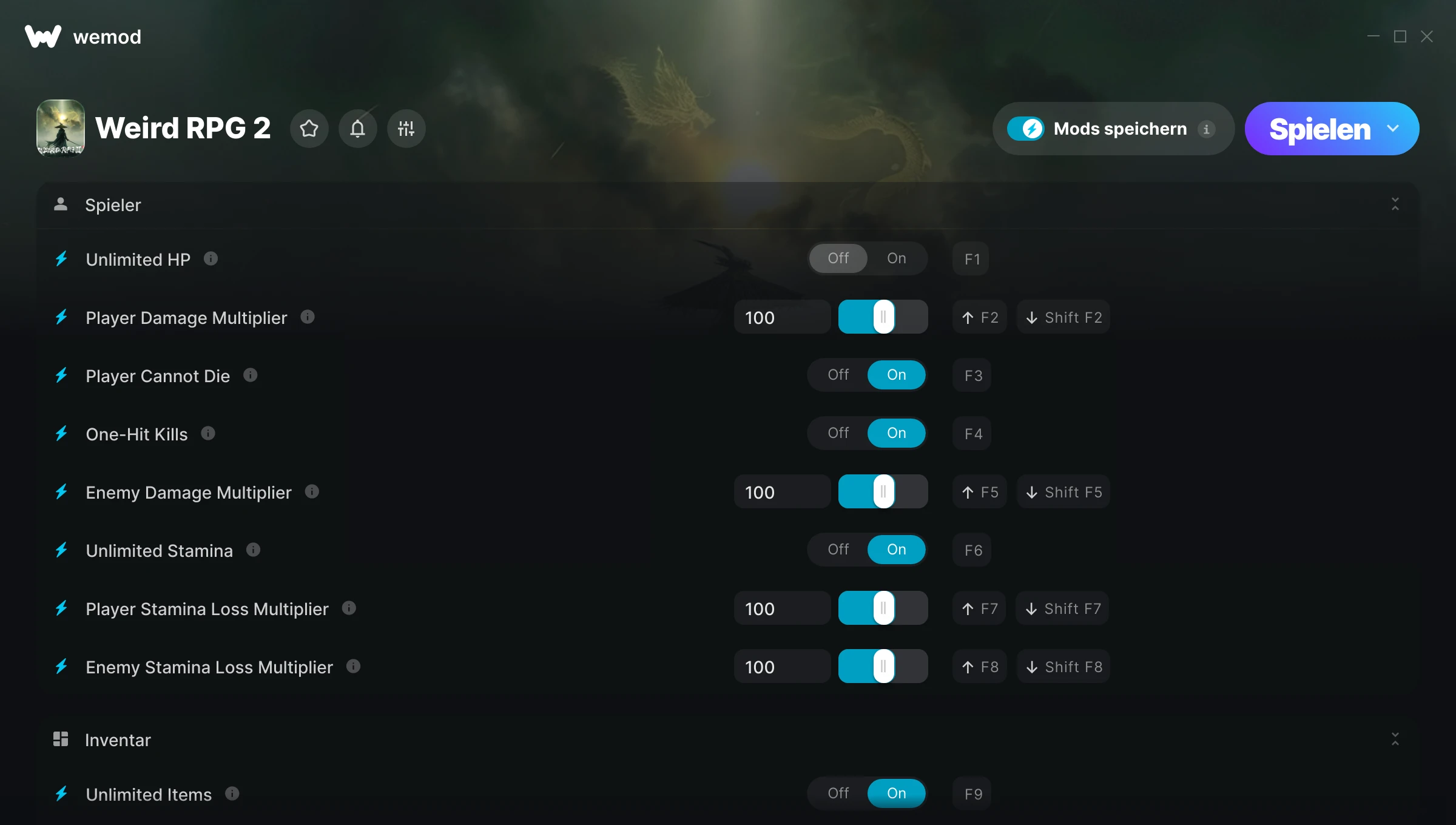Collapse the Spieler section

point(1395,204)
